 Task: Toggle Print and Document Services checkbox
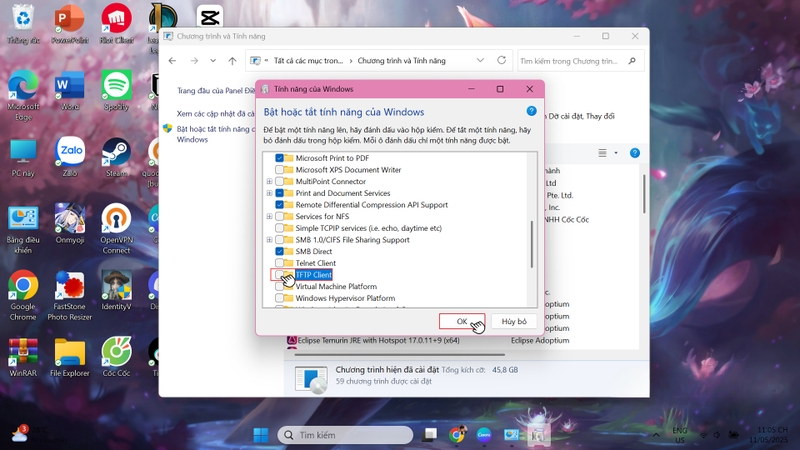279,193
